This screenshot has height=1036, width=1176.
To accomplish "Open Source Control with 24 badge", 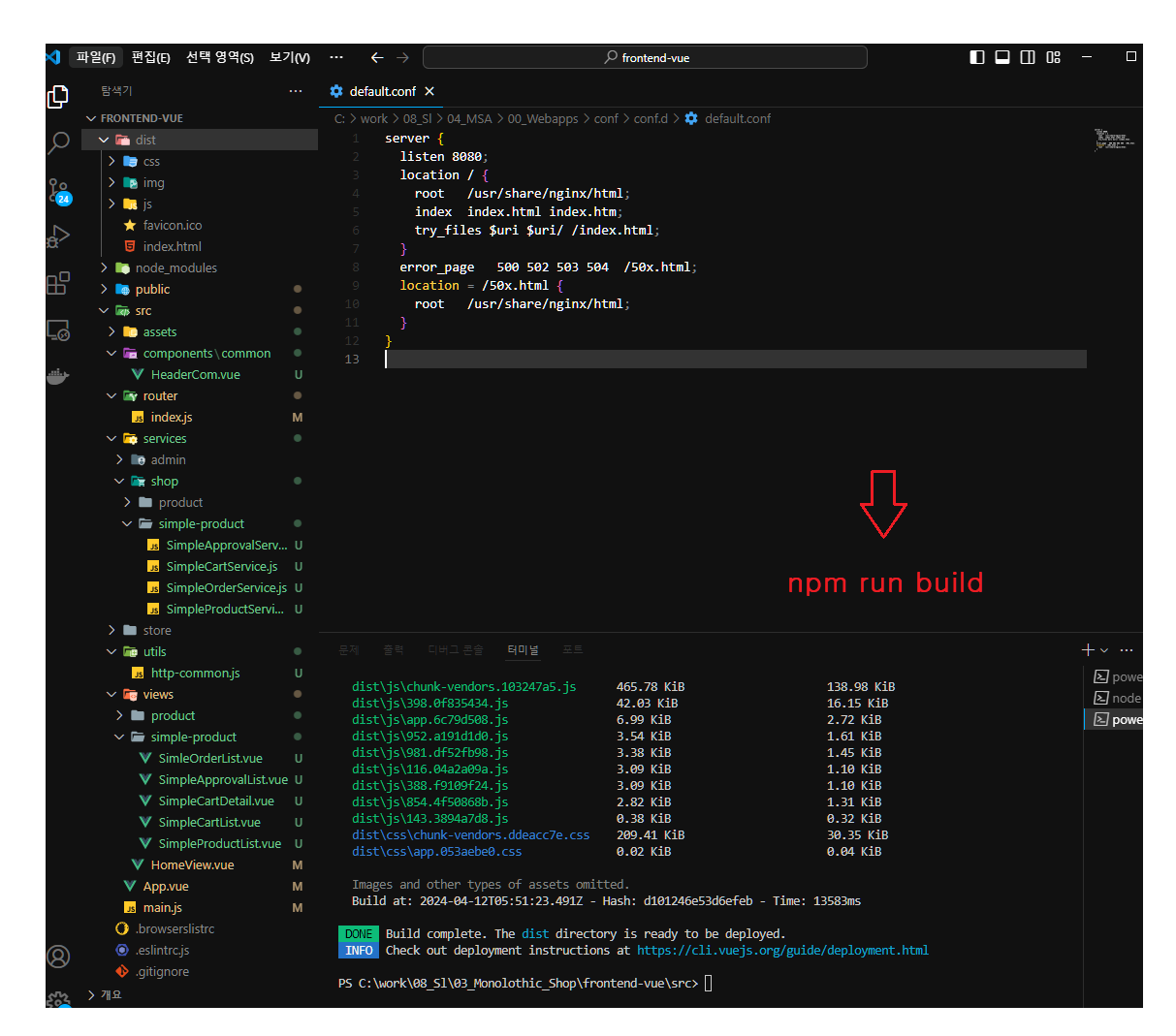I will pos(58,191).
